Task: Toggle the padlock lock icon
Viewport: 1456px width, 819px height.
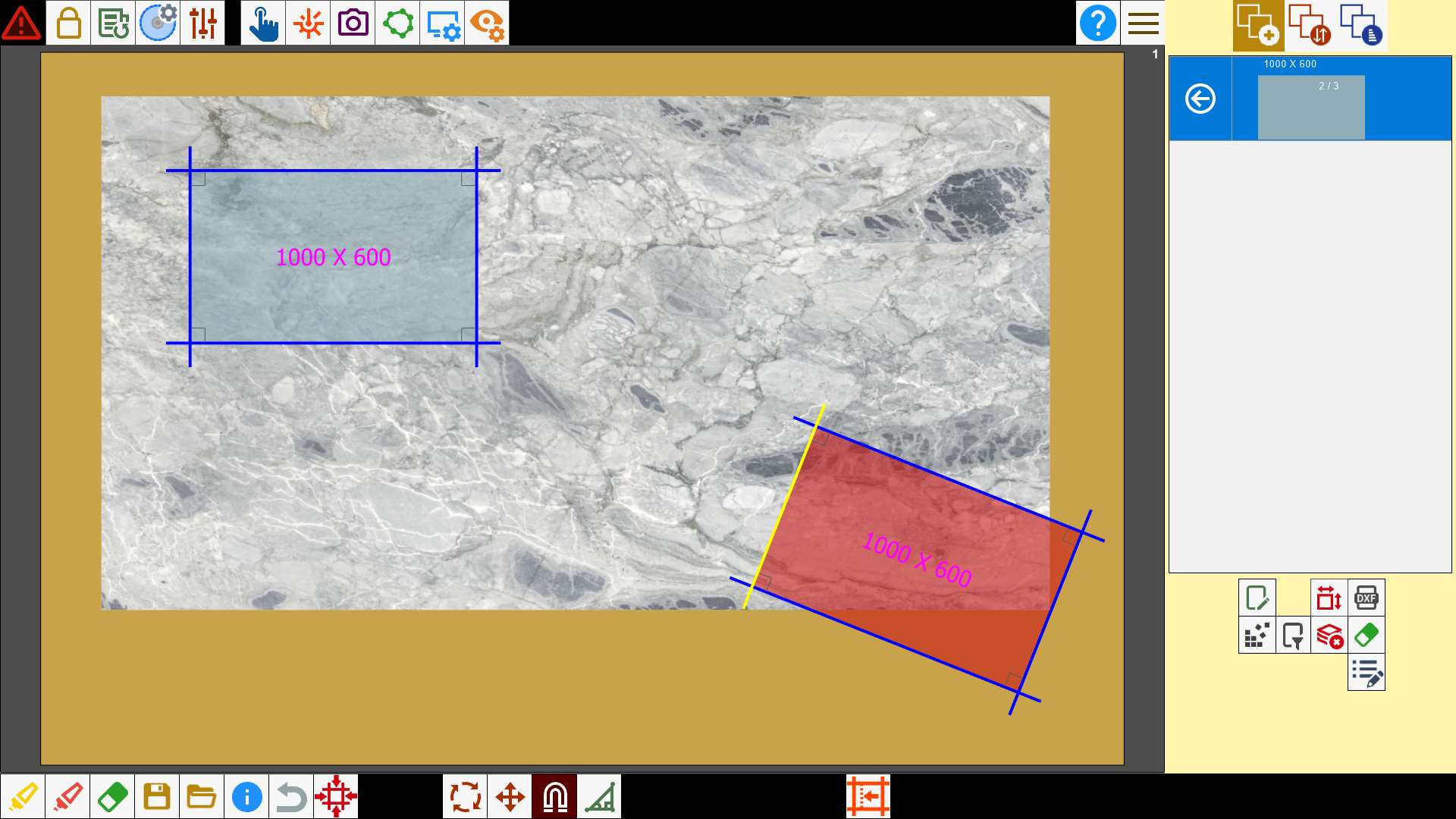Action: click(68, 23)
